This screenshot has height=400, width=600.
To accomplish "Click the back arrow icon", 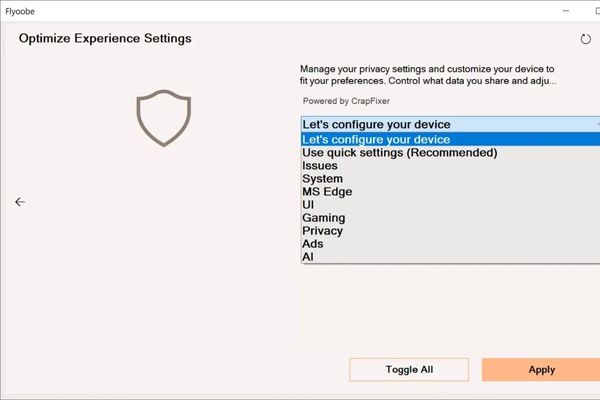I will pyautogui.click(x=20, y=202).
